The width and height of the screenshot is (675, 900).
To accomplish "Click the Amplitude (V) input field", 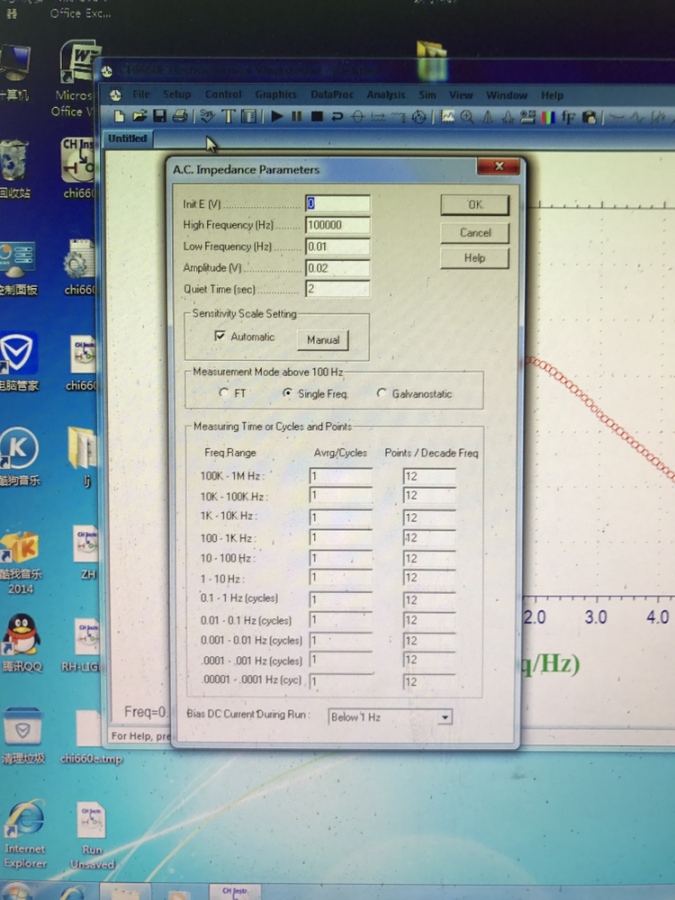I will point(338,268).
